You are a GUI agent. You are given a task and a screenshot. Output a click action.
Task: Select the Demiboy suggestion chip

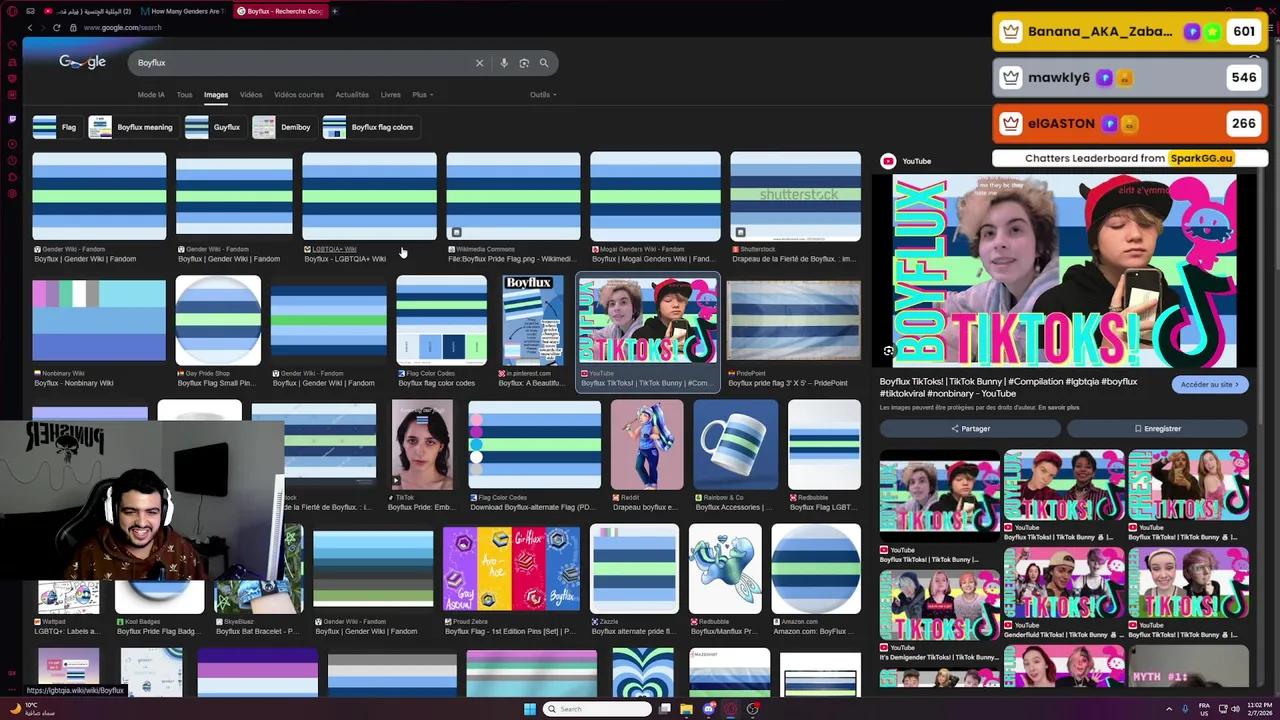point(283,127)
